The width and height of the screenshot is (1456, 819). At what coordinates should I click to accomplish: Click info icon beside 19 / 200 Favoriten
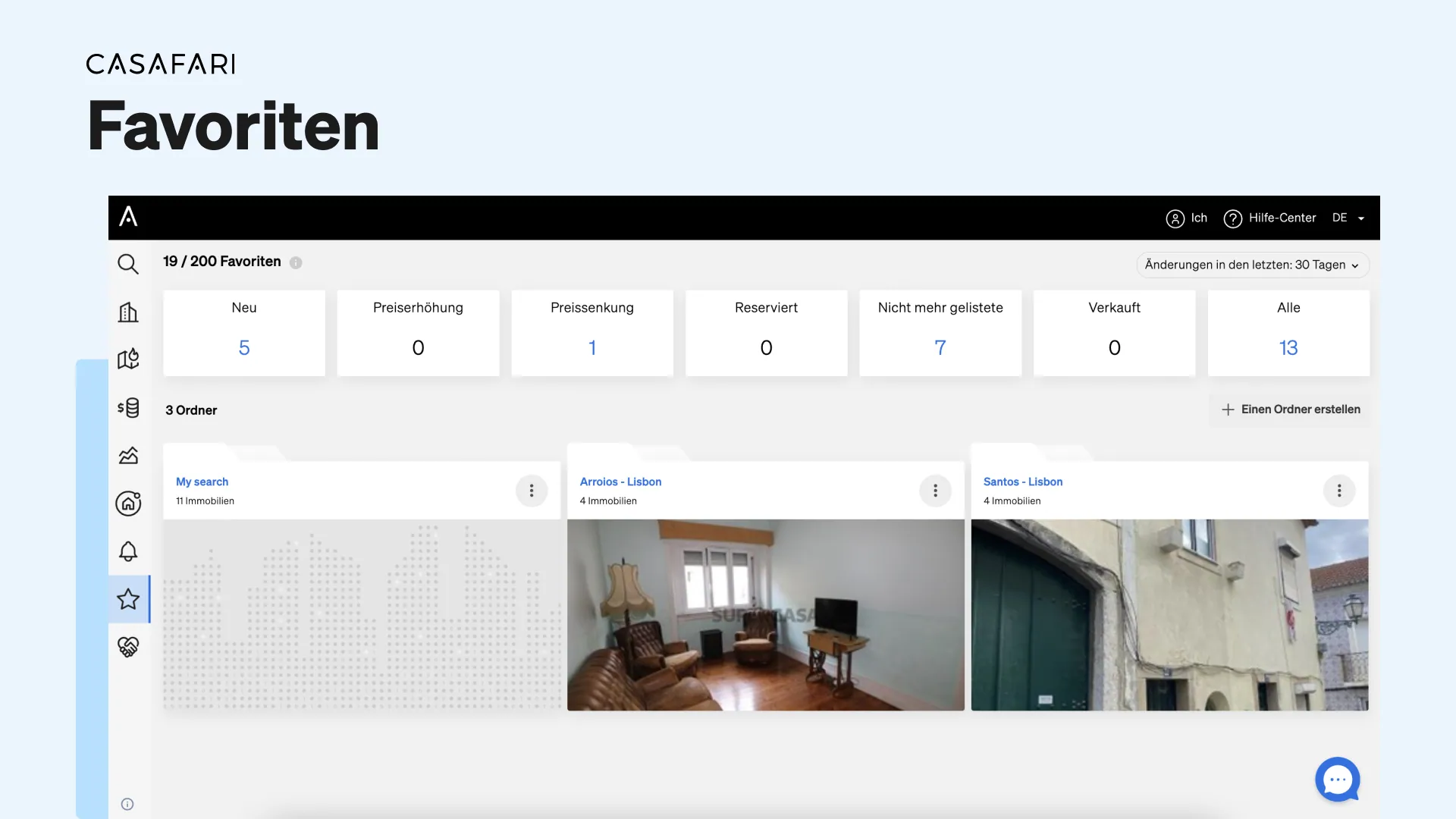296,262
